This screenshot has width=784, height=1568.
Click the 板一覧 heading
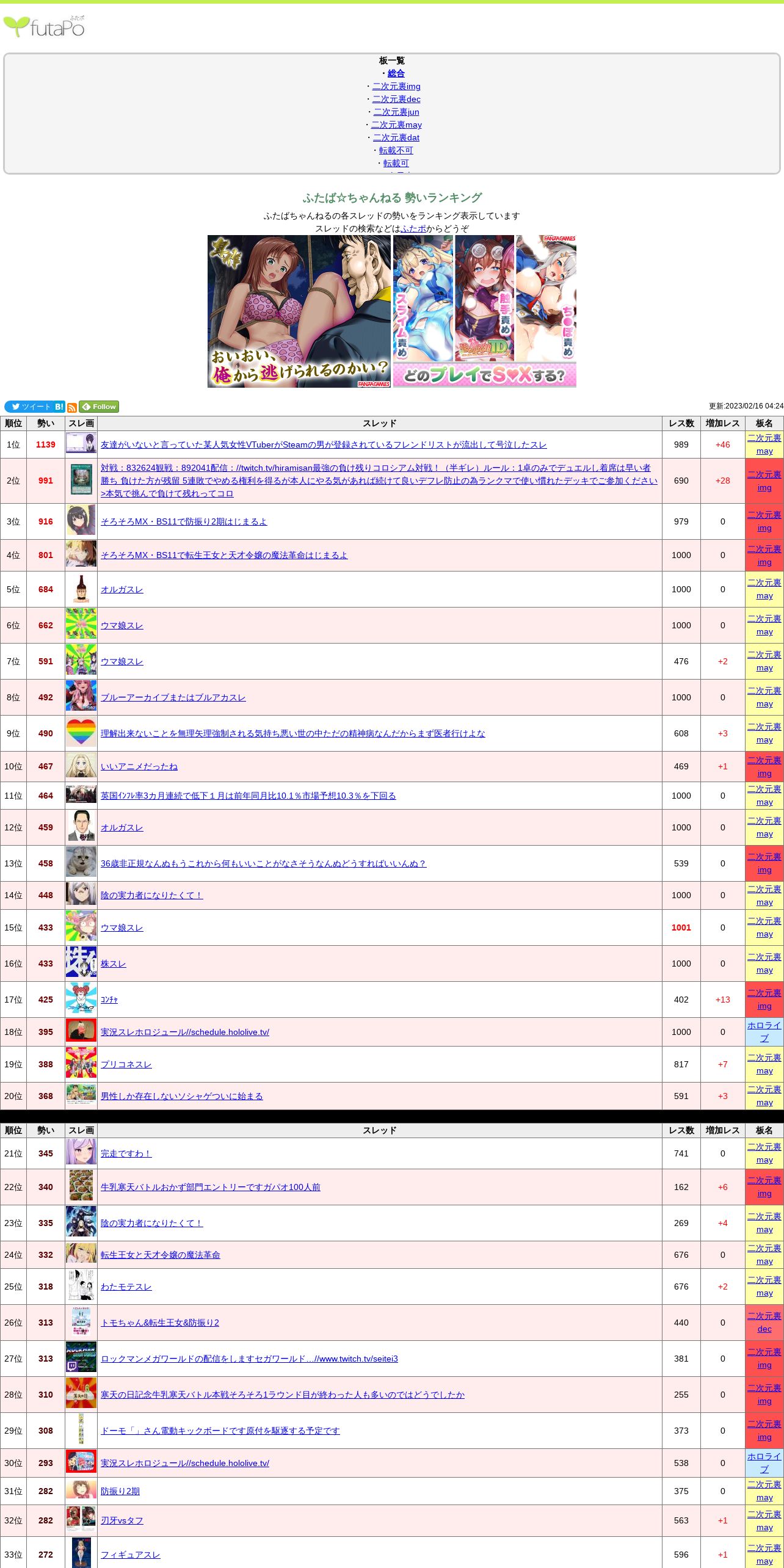pyautogui.click(x=392, y=60)
